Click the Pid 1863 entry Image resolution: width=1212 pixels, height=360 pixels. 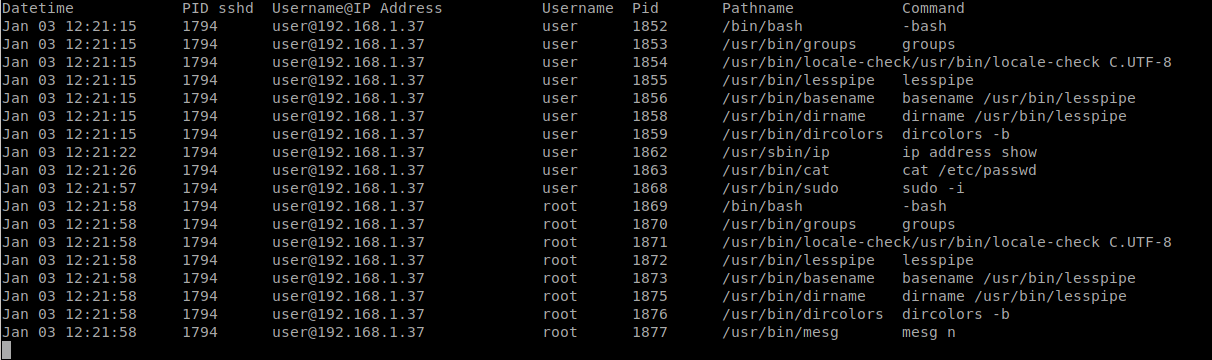(650, 170)
